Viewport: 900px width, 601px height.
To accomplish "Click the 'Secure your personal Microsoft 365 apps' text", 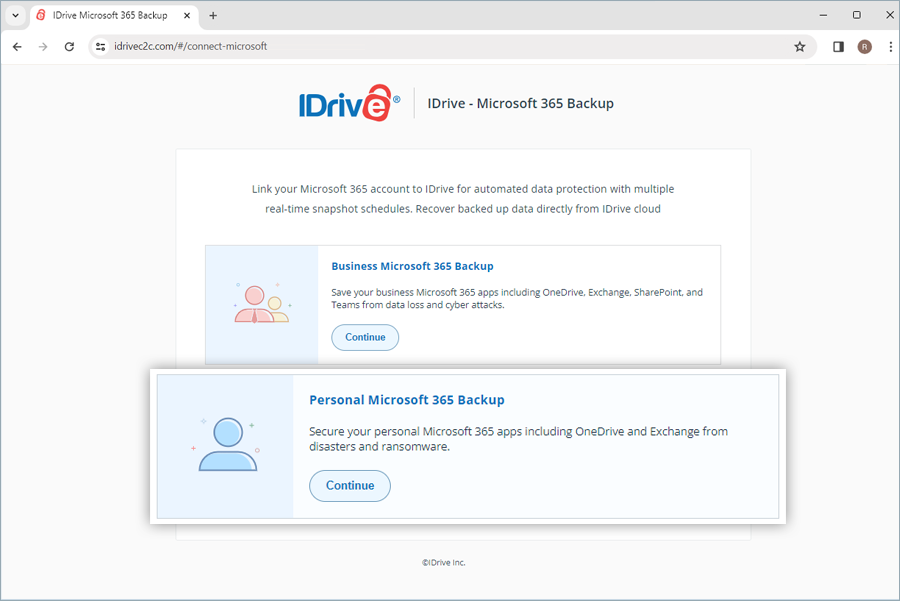I will (x=518, y=439).
